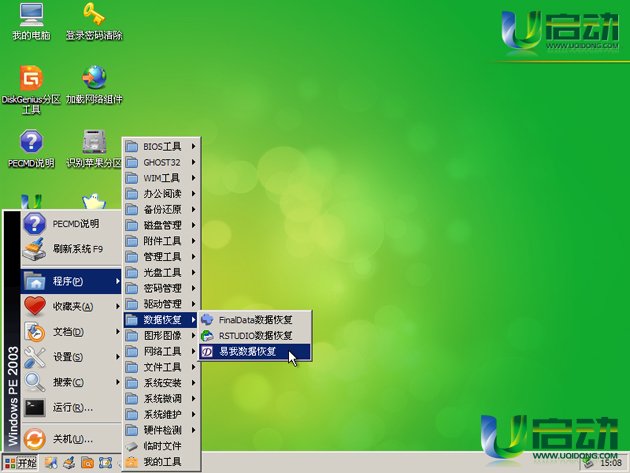Open DiskGenius分区工具 desktop icon
This screenshot has height=473, width=630.
point(31,90)
